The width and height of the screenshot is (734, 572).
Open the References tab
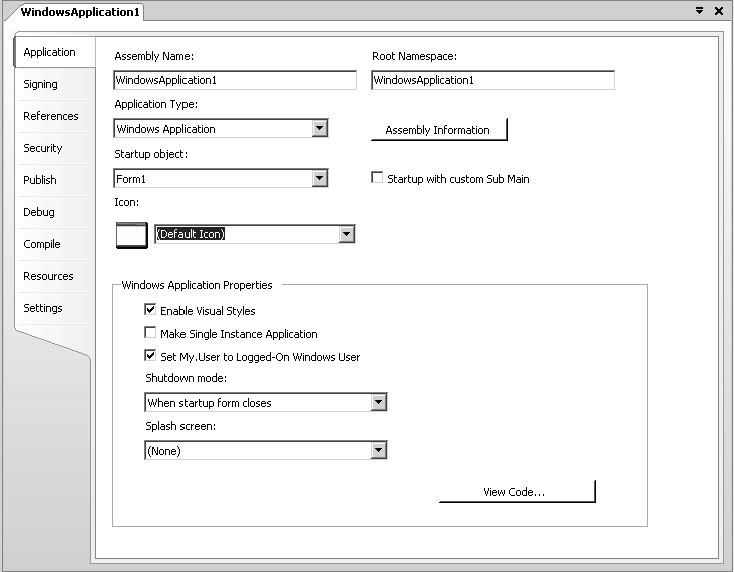[x=51, y=117]
